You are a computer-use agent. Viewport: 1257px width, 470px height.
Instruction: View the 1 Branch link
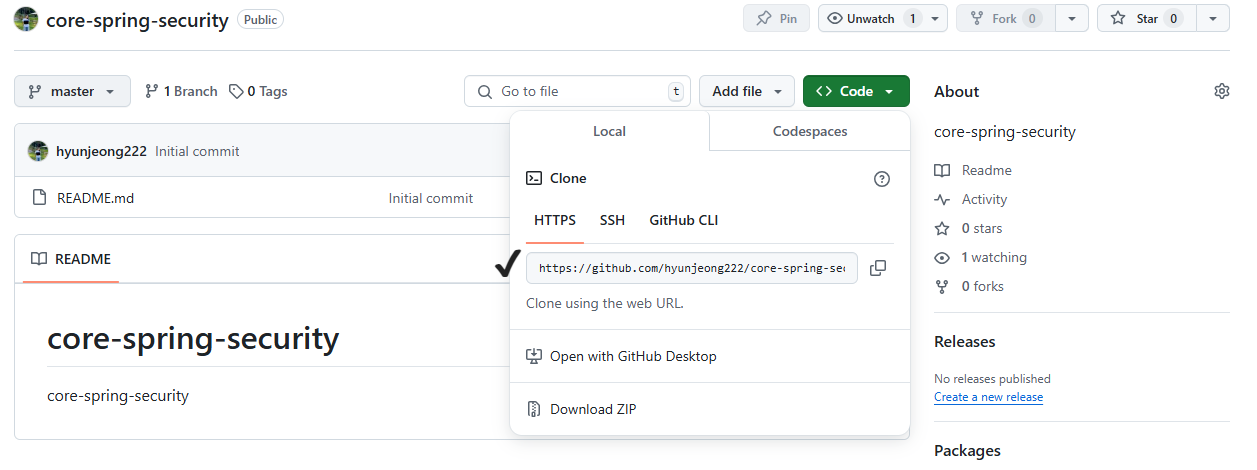181,91
